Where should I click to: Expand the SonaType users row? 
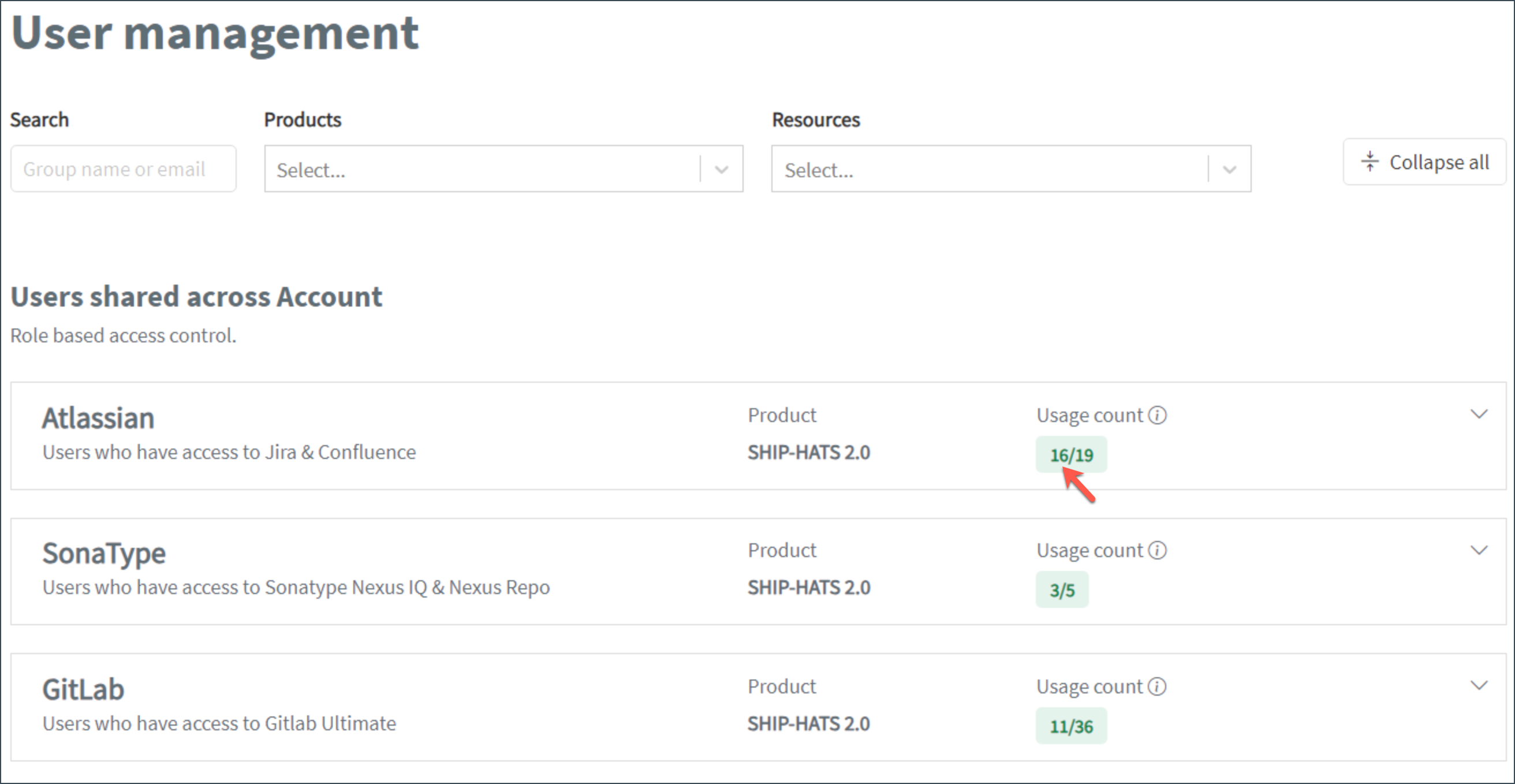click(x=1479, y=551)
